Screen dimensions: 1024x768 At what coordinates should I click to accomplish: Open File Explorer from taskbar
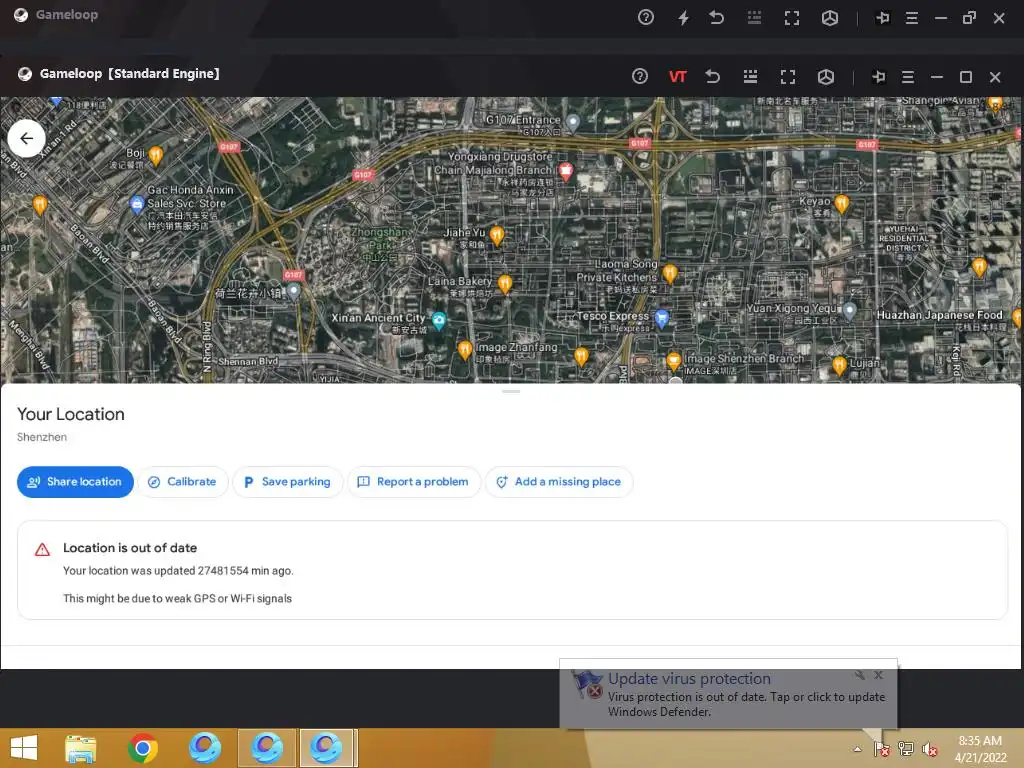point(81,749)
